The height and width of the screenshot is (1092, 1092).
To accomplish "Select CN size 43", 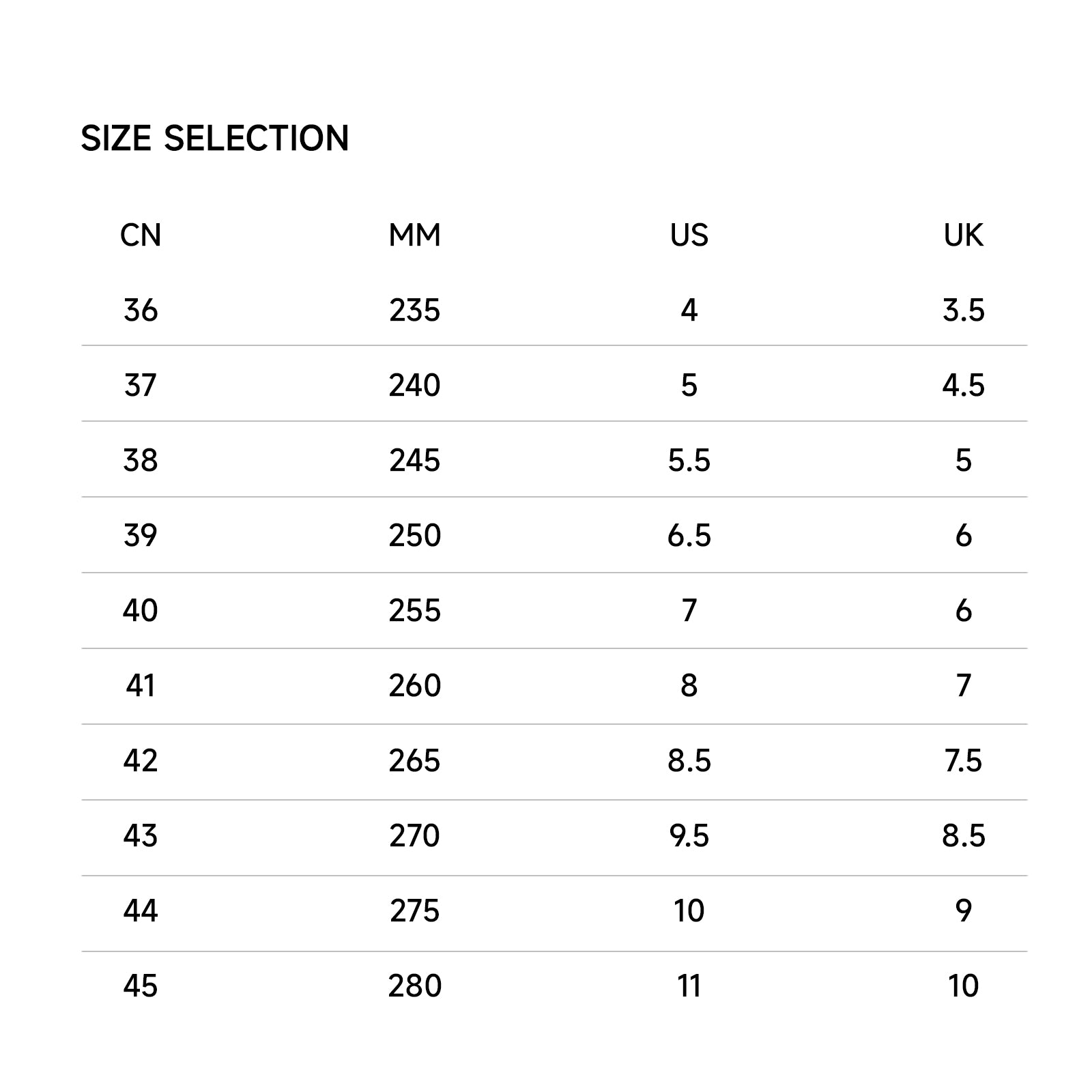I will 141,836.
